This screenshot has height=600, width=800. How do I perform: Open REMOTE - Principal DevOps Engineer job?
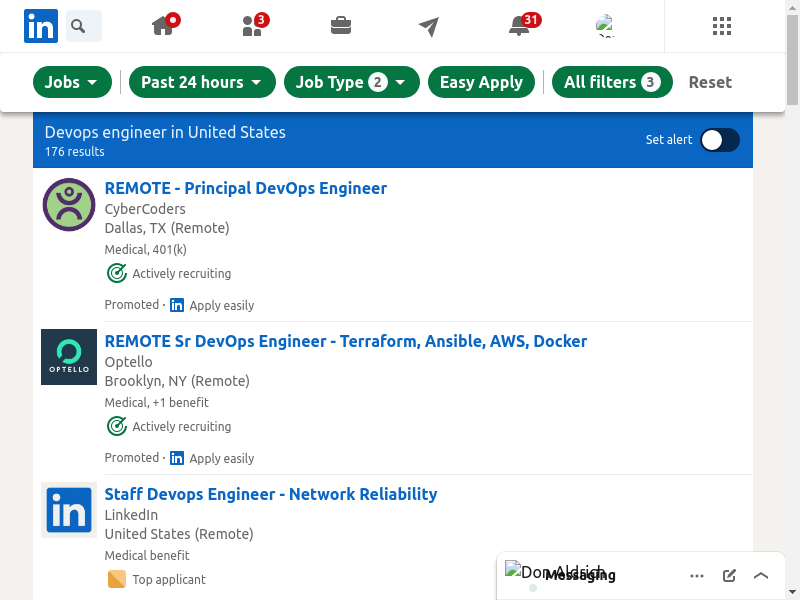(245, 188)
